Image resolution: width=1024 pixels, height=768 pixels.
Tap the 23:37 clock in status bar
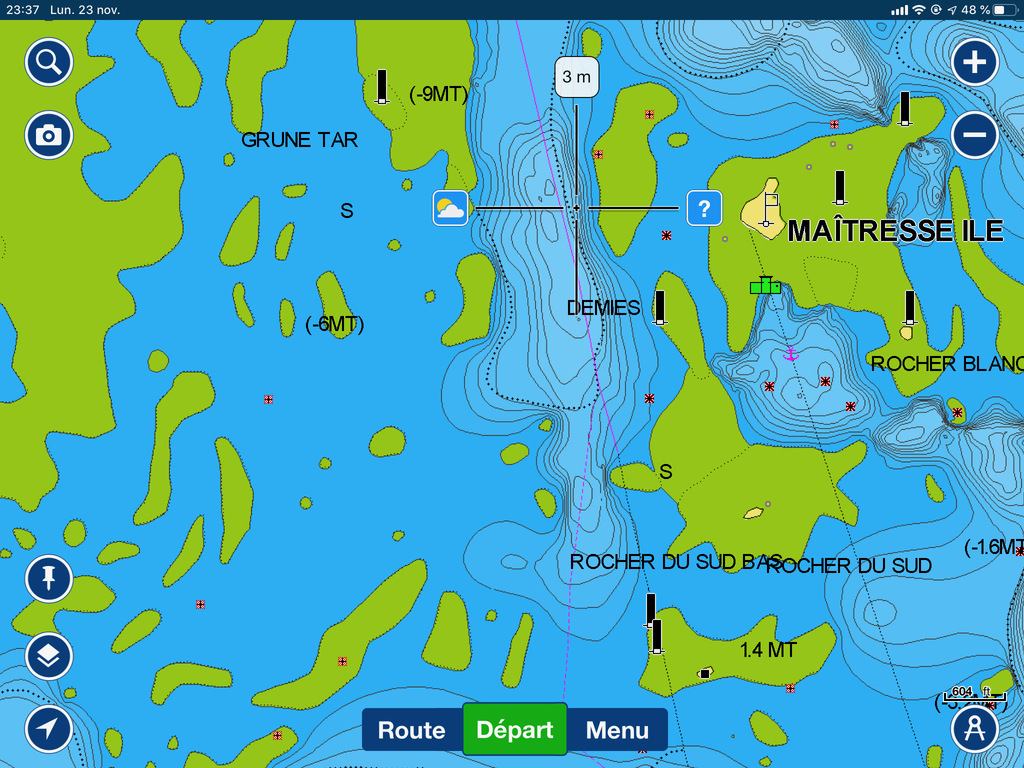tap(23, 10)
